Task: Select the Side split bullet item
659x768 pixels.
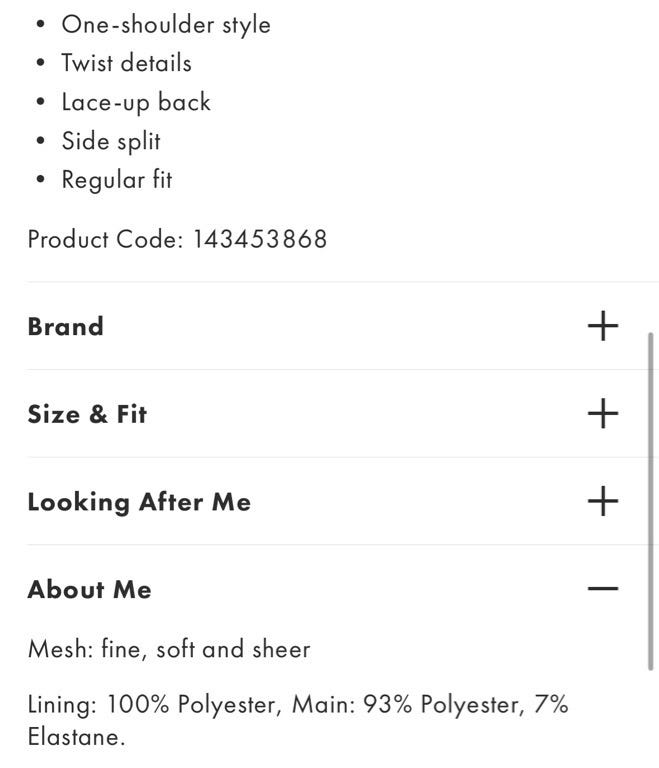Action: click(111, 141)
